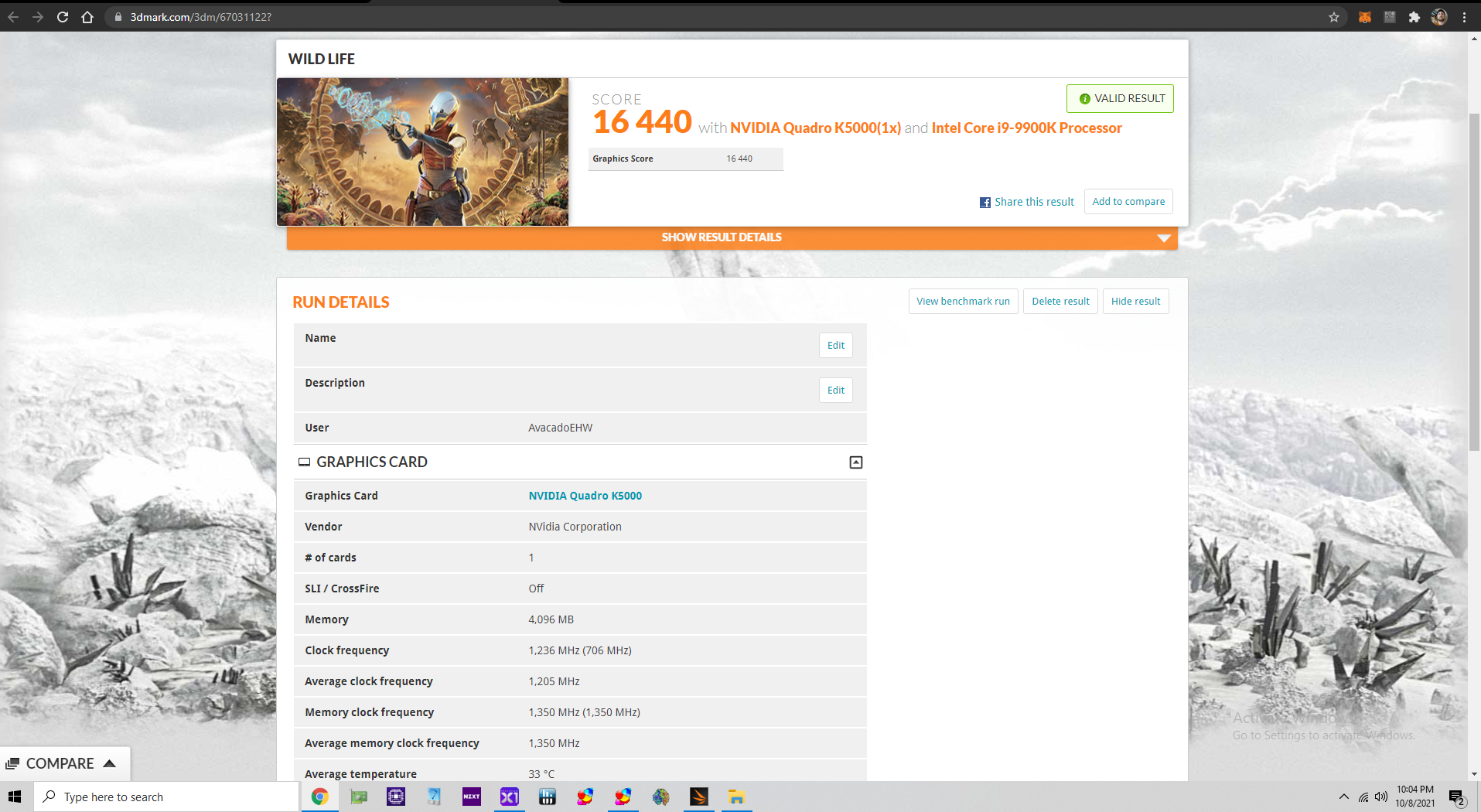Viewport: 1481px width, 812px height.
Task: Open Intel Core i9-9900K Processor link
Action: (1026, 128)
